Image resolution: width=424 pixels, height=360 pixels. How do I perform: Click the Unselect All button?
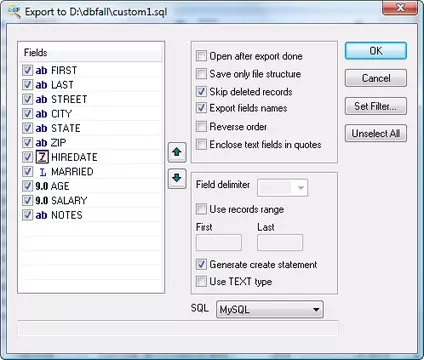point(376,133)
